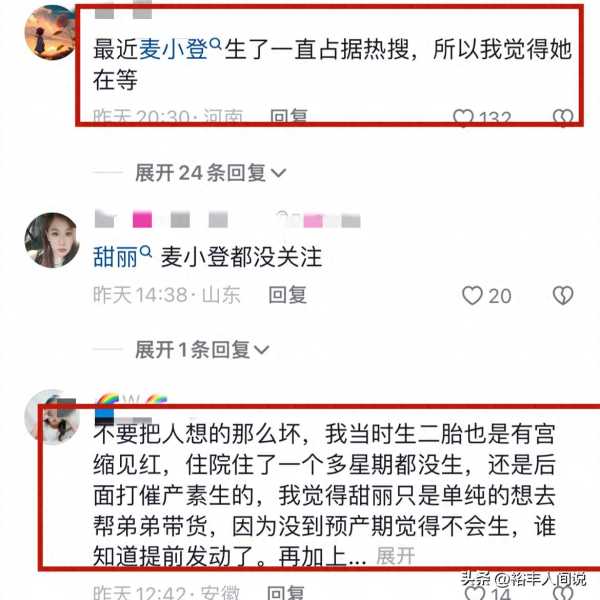
Task: Open the 甜丽 keyword link
Action: click(115, 257)
